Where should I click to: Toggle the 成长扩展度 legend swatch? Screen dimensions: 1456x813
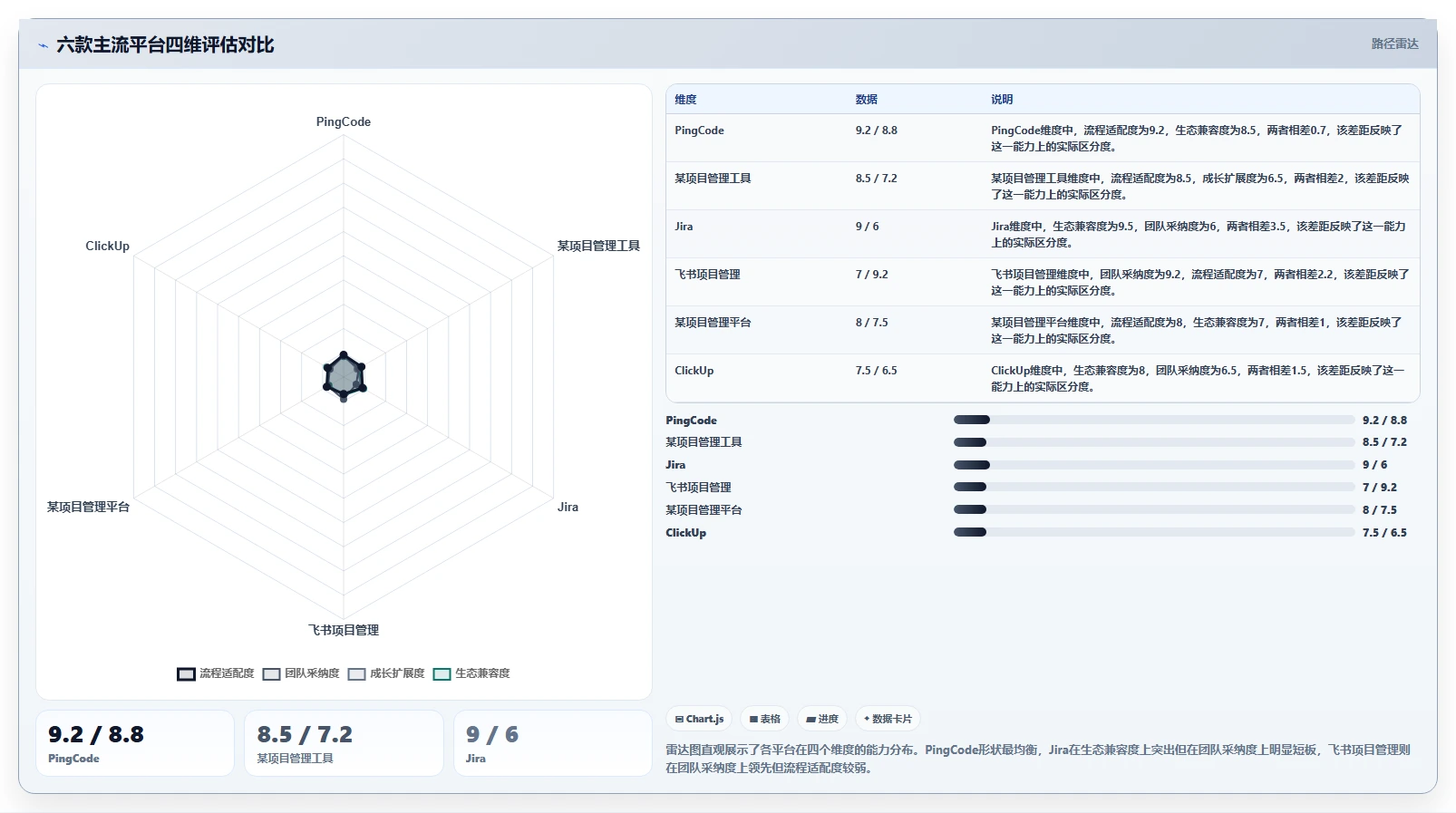tap(356, 673)
